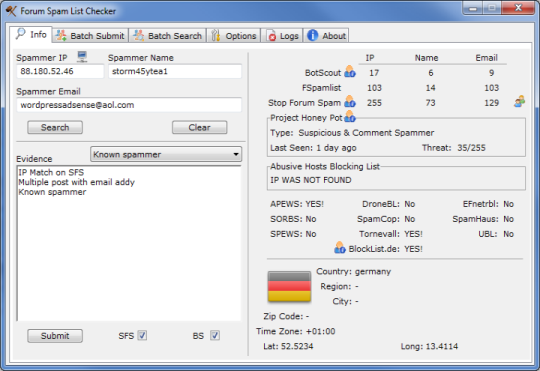Click the Search button
Screen dimensions: 540x371
tap(55, 127)
